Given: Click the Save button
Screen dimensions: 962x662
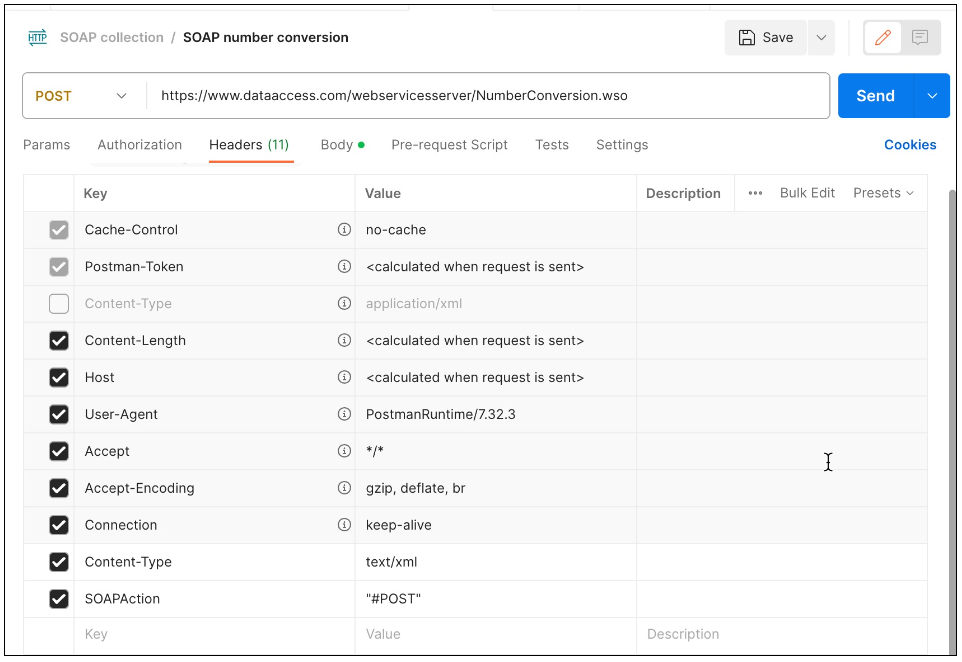Looking at the screenshot, I should coord(766,37).
